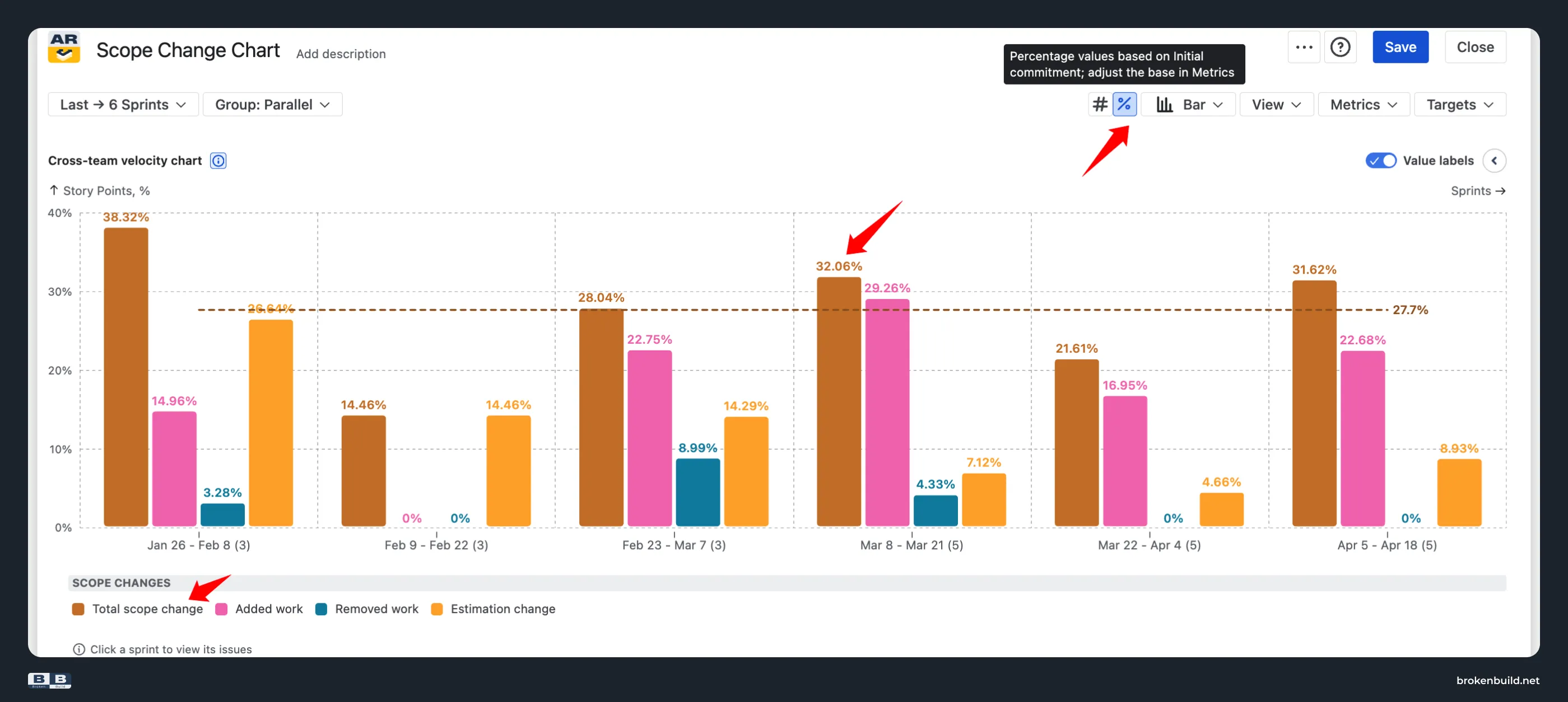Click the 26.64% estimation change bar
The image size is (1568, 702).
click(271, 423)
